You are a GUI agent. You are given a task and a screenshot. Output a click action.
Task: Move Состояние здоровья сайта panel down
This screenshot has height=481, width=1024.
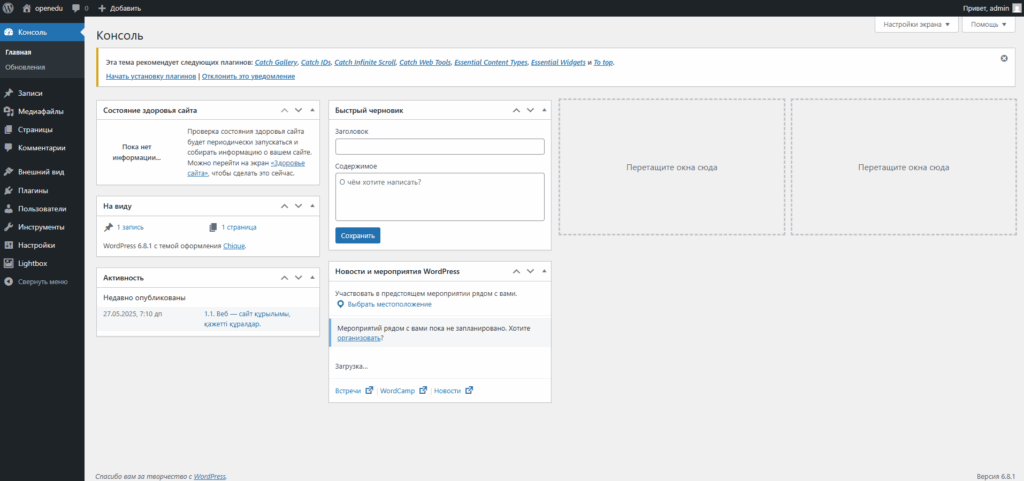298,110
